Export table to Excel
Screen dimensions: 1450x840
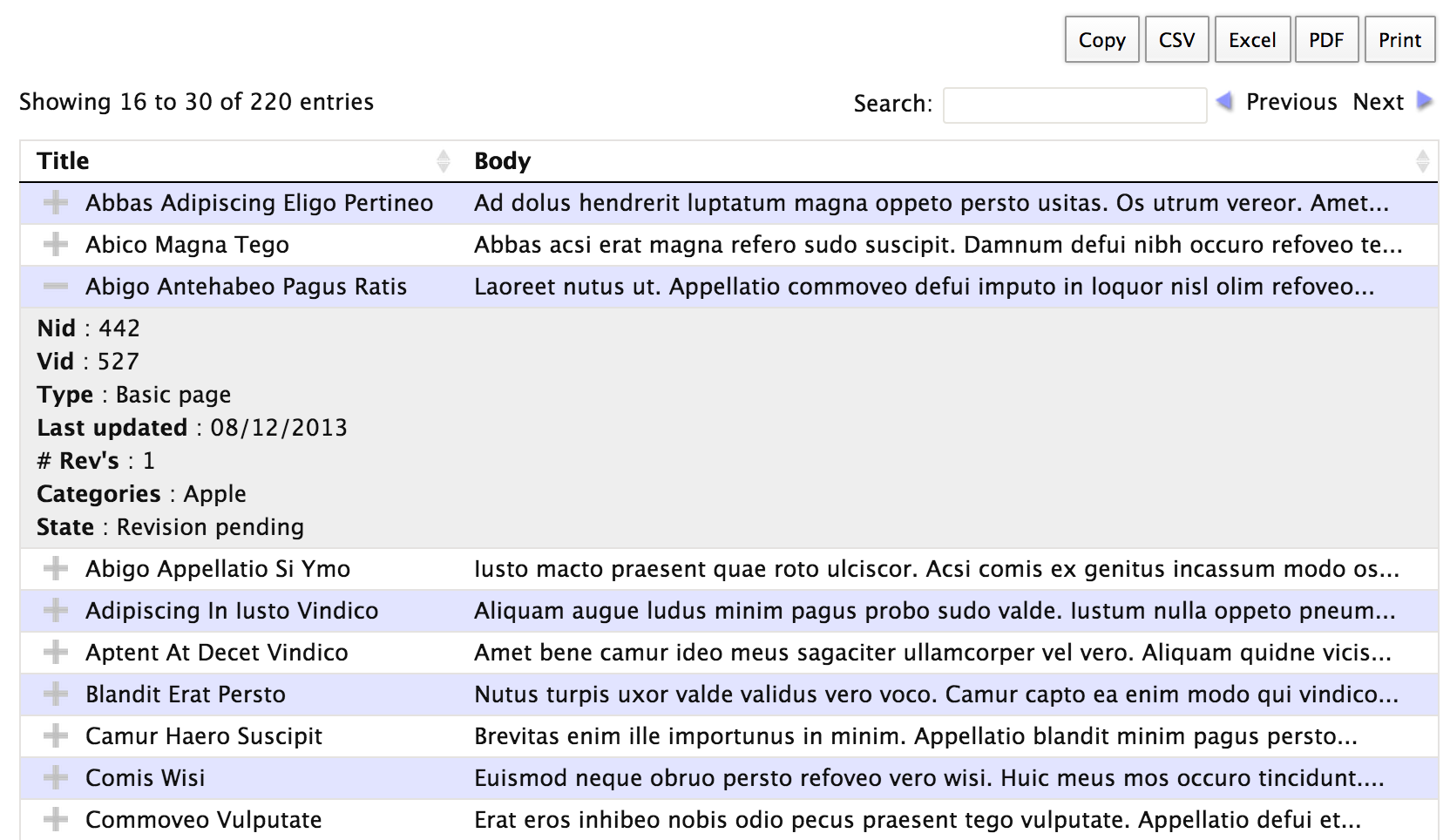click(x=1252, y=40)
